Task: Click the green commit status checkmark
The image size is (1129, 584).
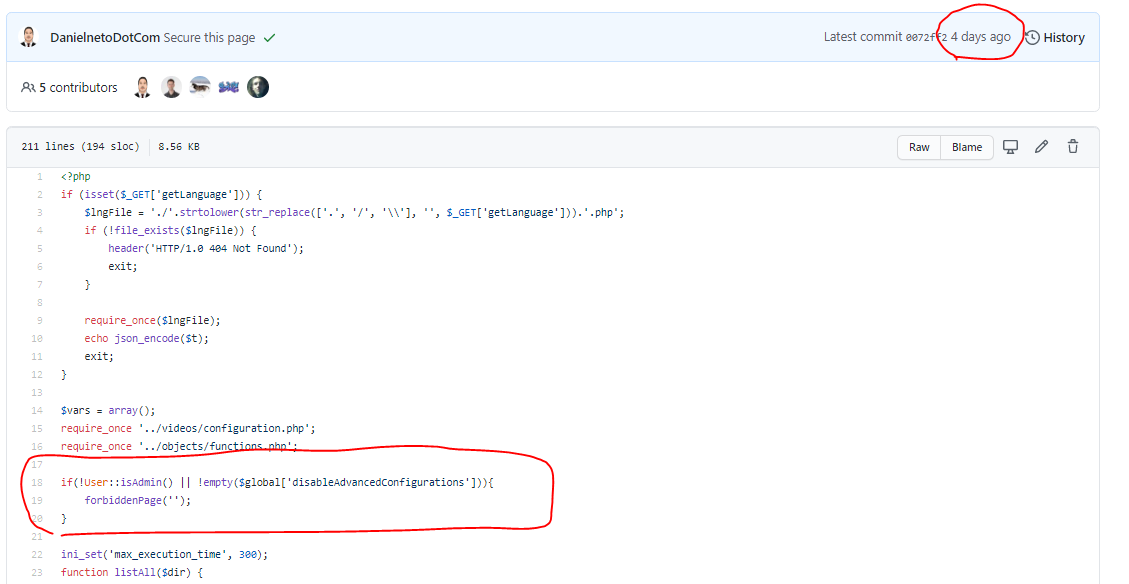Action: coord(269,37)
